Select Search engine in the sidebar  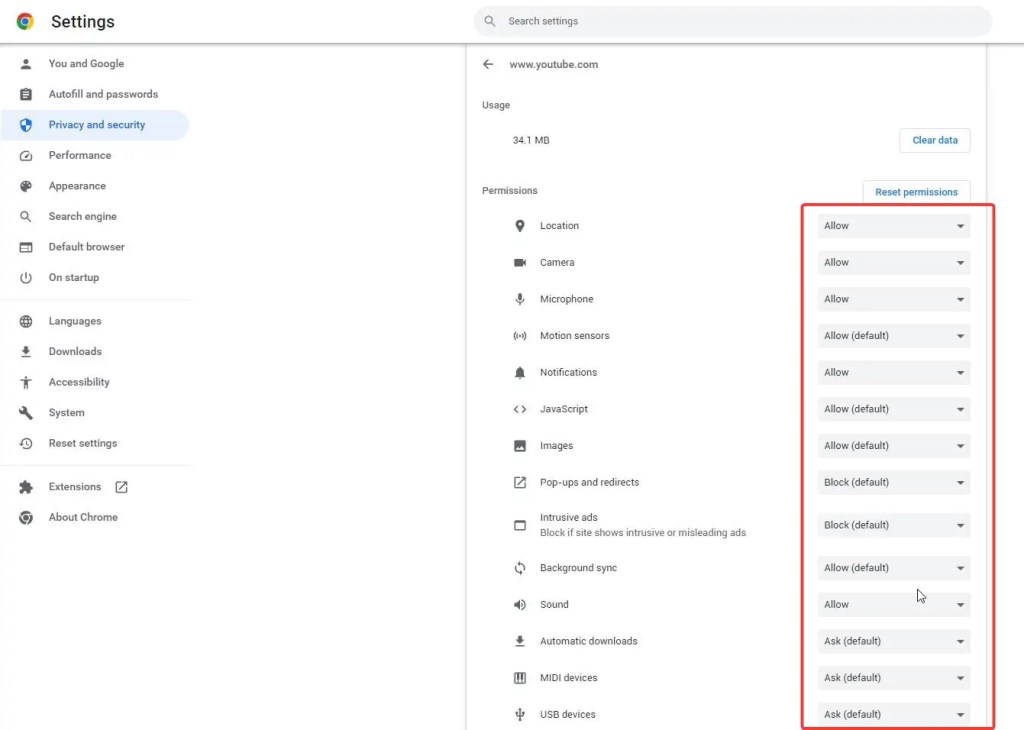(x=82, y=217)
